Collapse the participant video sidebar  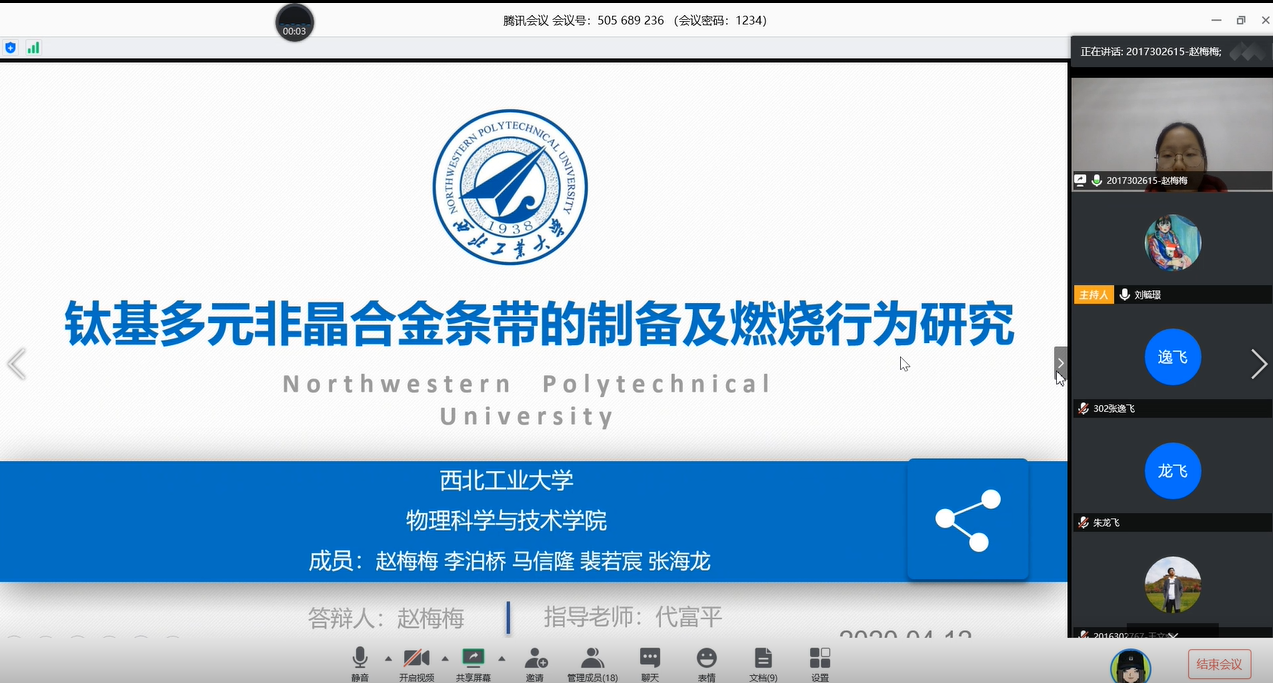pyautogui.click(x=1060, y=364)
